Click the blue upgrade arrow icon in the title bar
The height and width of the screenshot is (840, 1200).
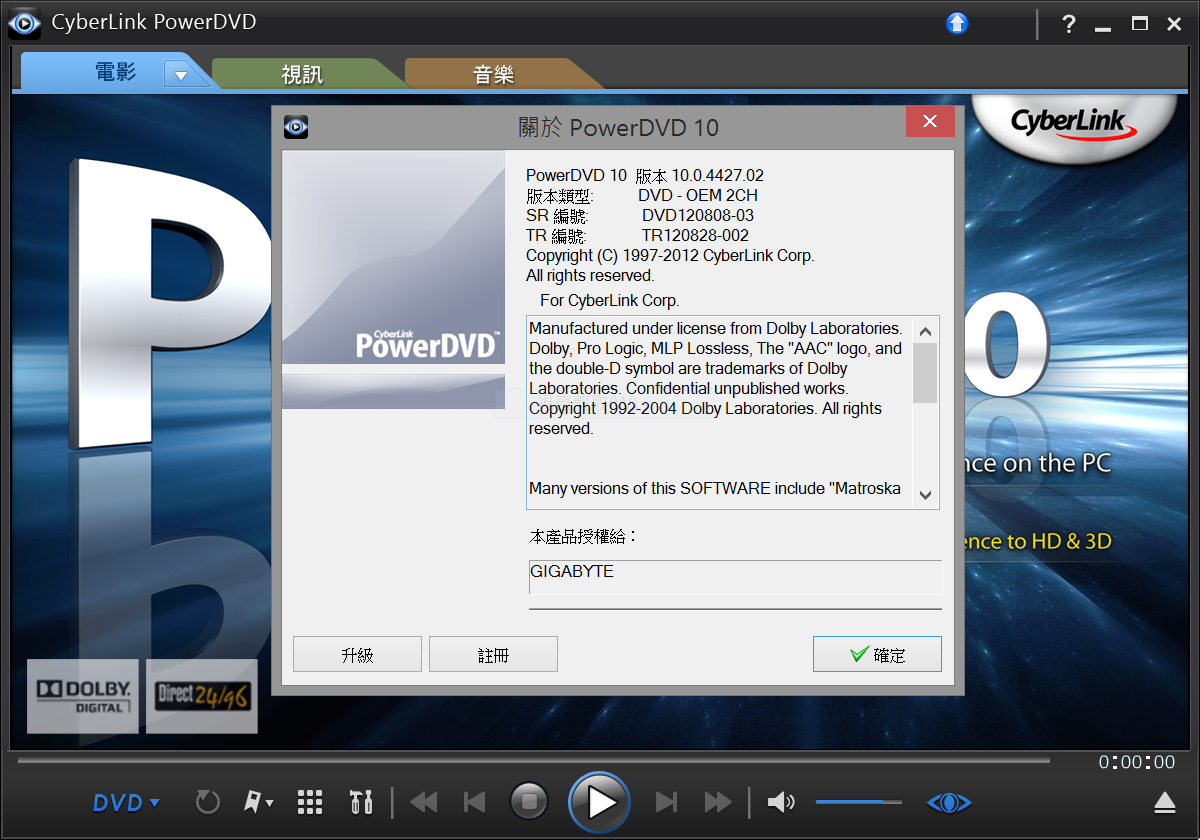point(957,23)
